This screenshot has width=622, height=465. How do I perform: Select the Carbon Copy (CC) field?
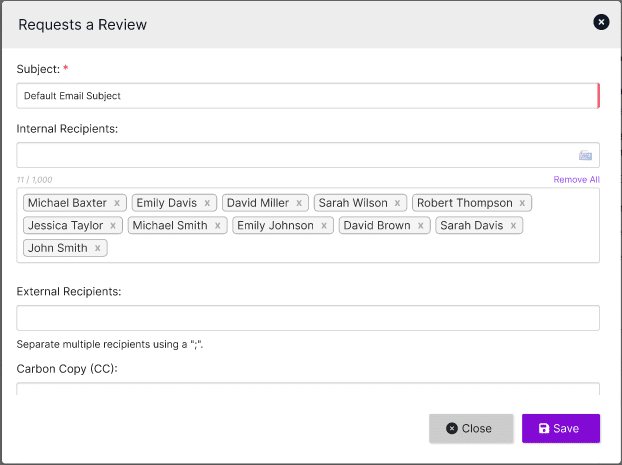[308, 389]
